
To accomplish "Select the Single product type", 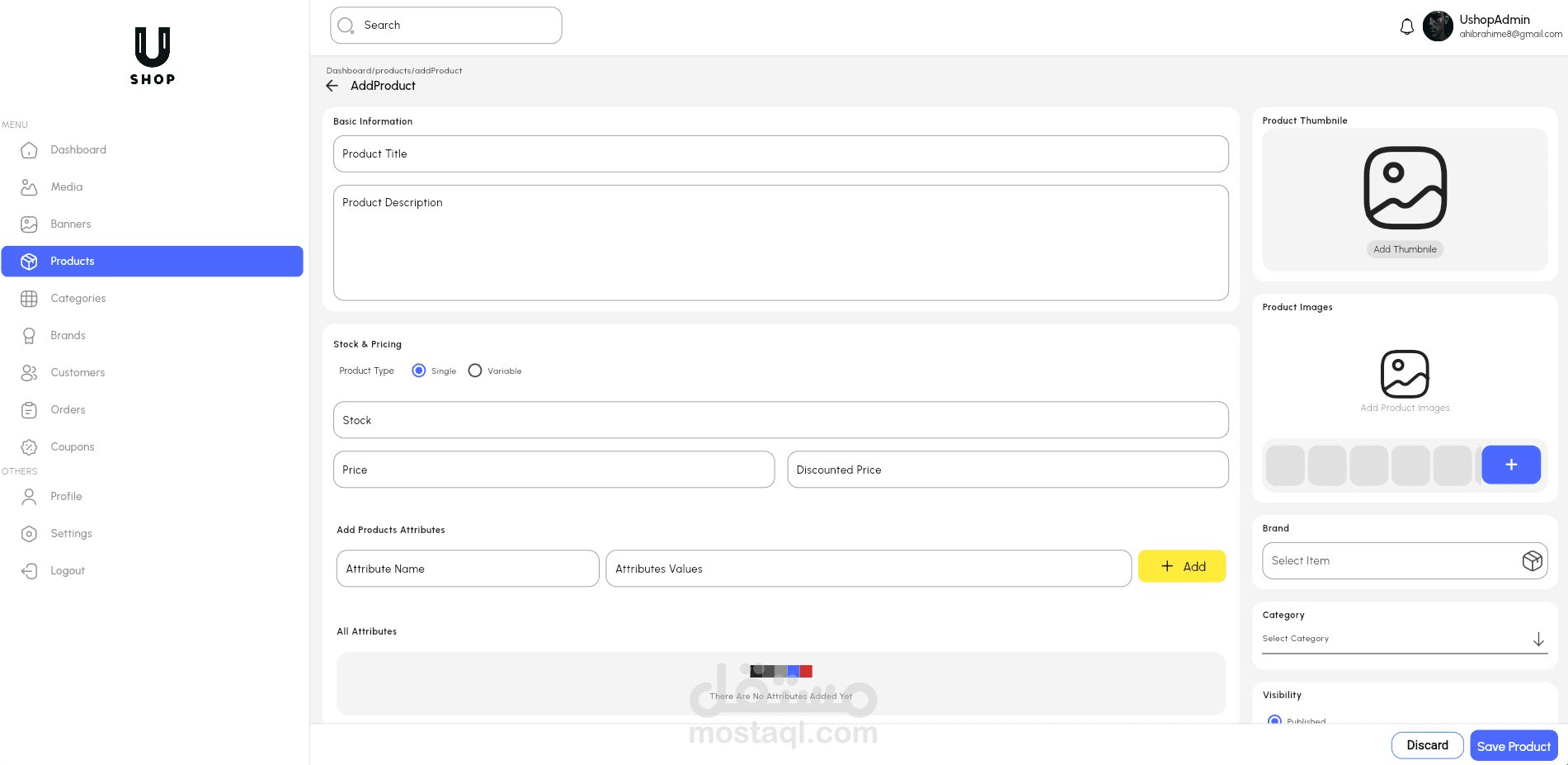I will 419,371.
